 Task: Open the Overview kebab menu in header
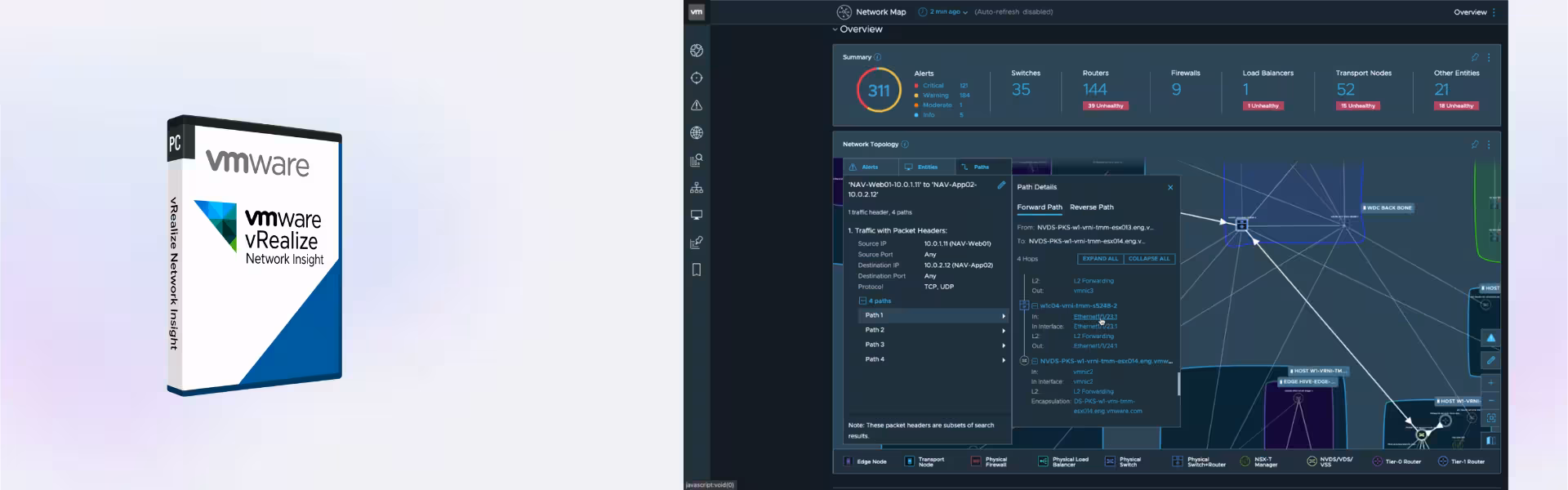(x=1494, y=12)
